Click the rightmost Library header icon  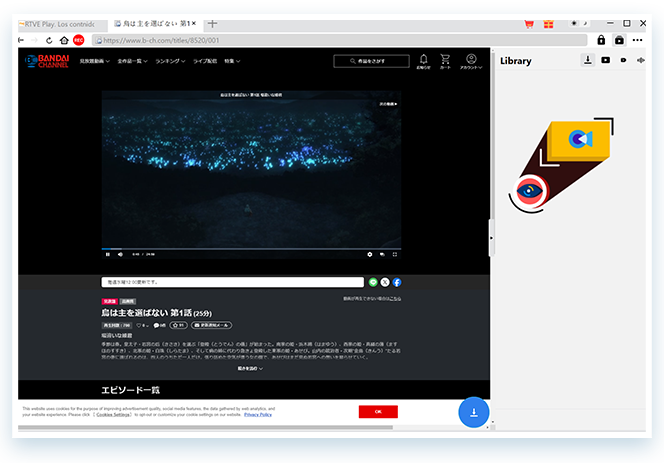[641, 60]
